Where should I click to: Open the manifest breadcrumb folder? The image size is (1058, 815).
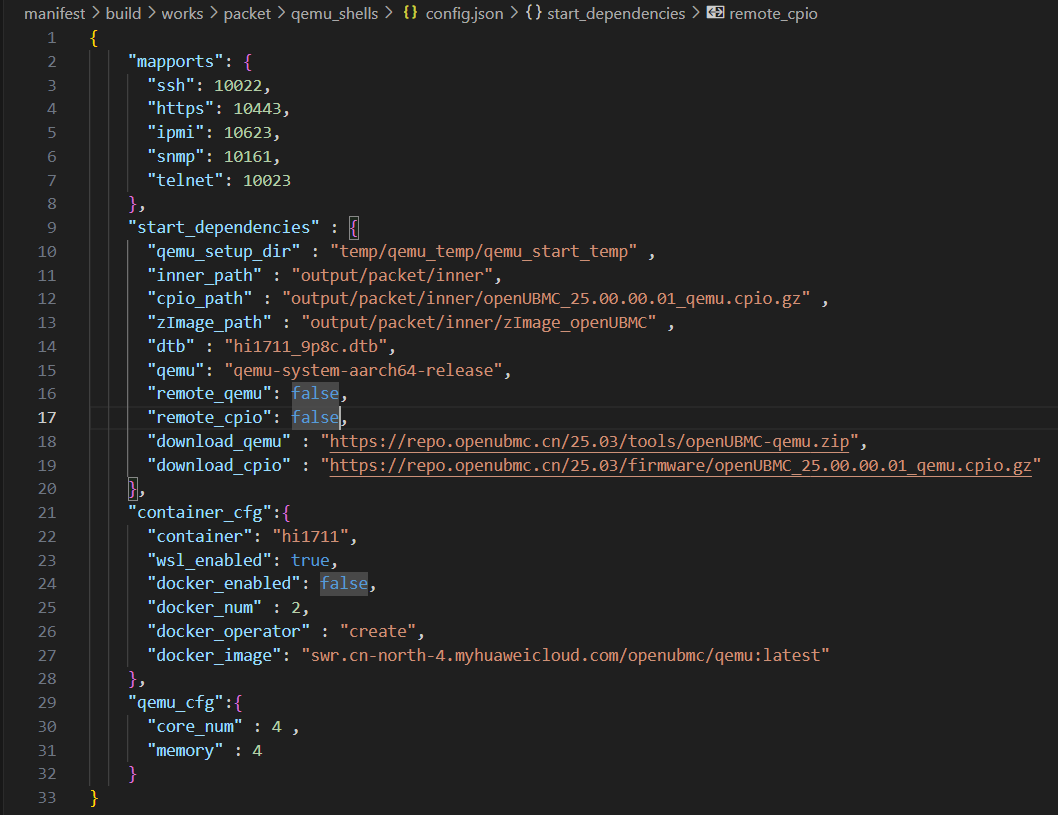[55, 14]
